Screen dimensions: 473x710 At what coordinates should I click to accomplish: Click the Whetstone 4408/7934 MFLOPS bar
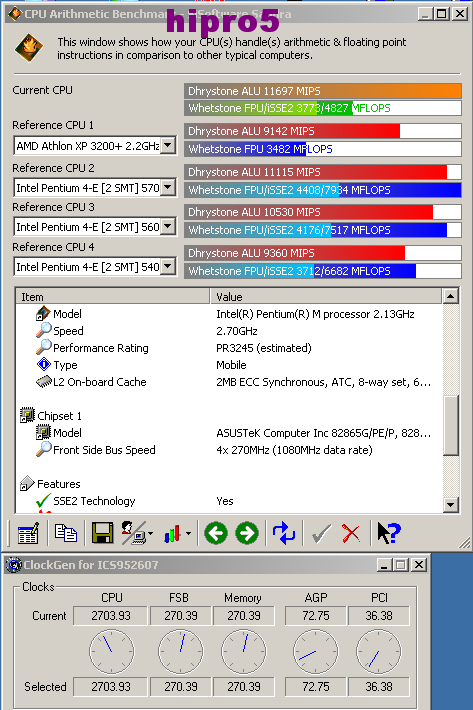pos(323,190)
